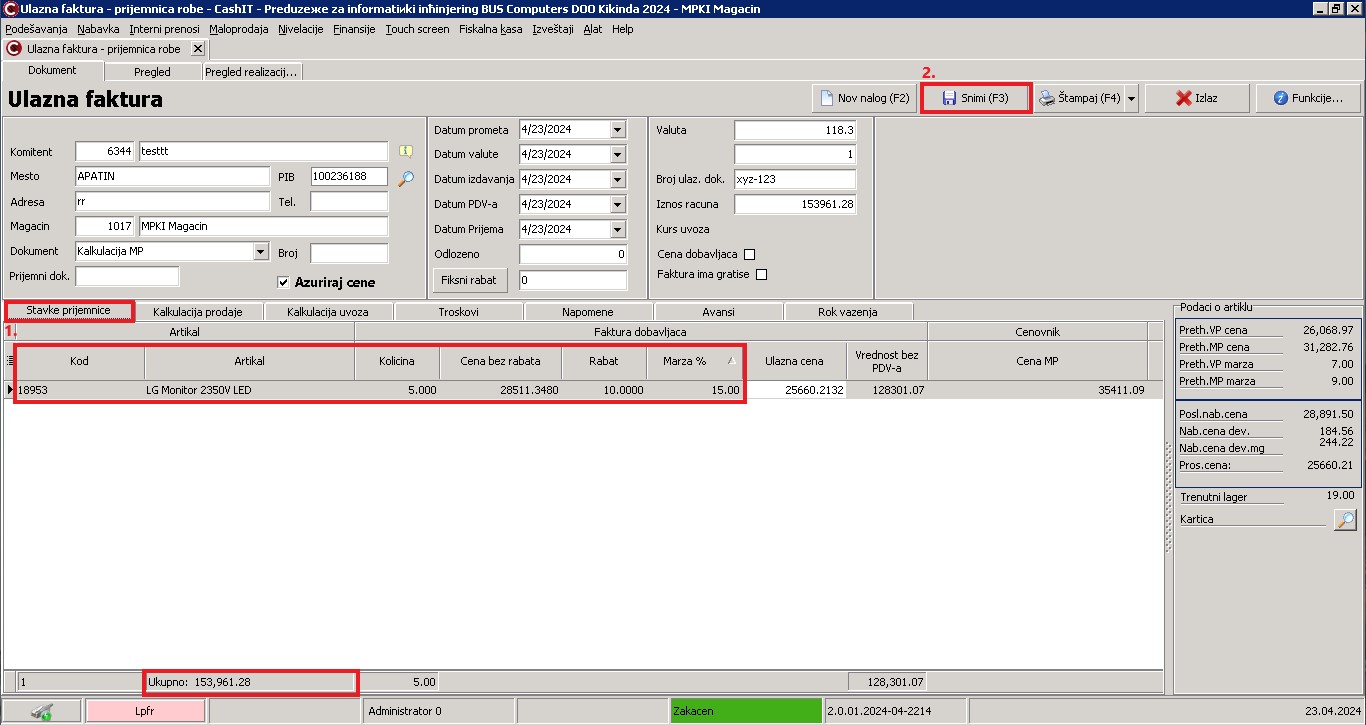Click the Komitent info note icon

click(x=405, y=152)
